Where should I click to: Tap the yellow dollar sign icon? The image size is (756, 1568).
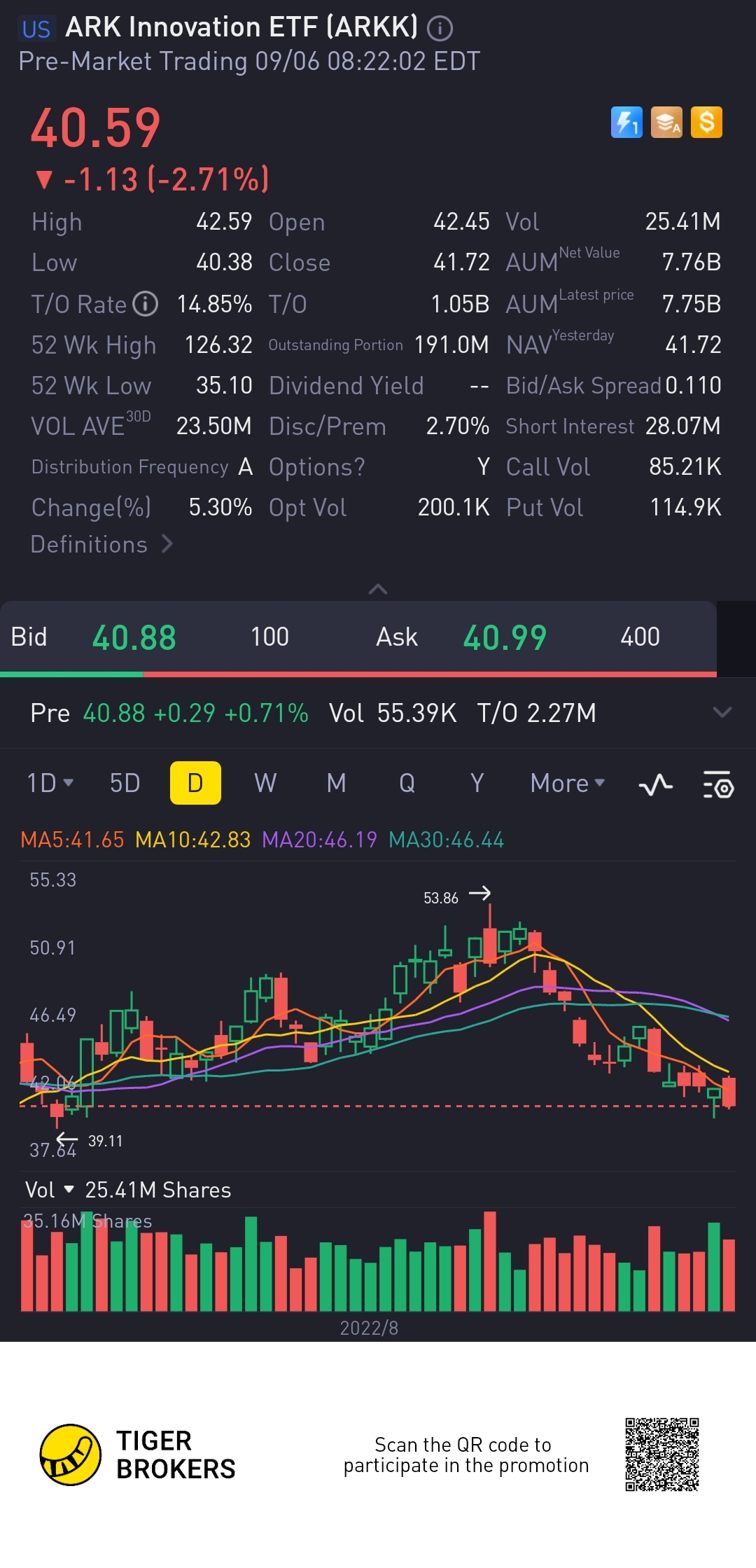click(x=706, y=123)
